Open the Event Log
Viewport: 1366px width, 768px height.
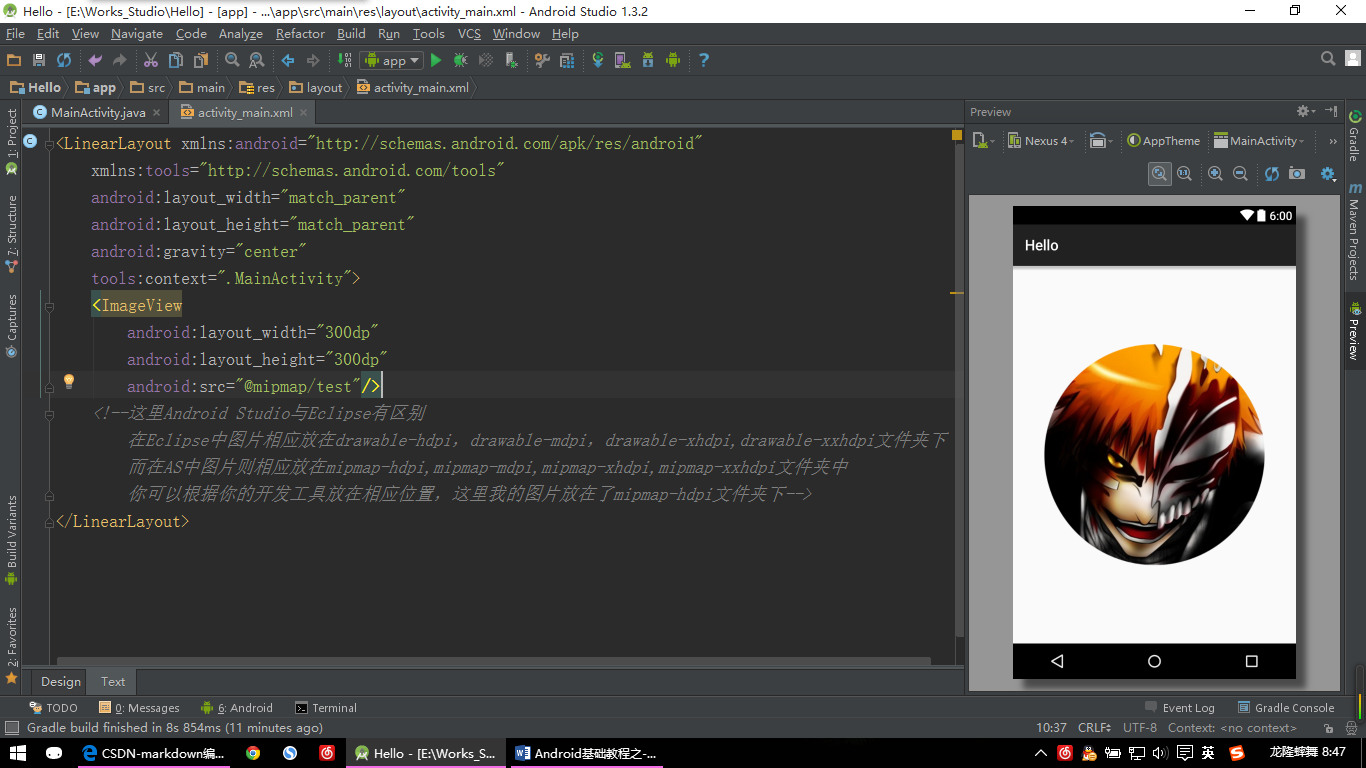[x=1180, y=707]
